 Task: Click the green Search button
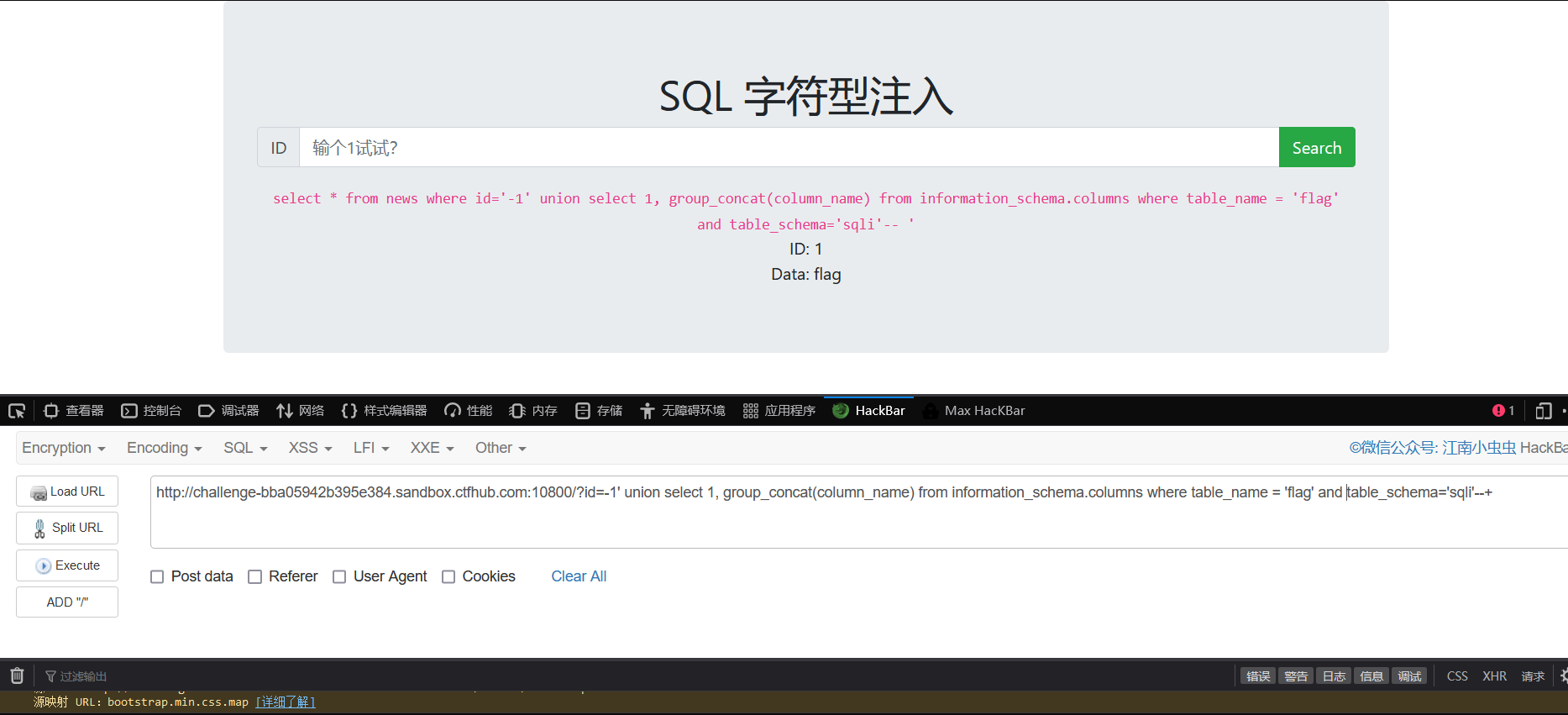pyautogui.click(x=1317, y=148)
